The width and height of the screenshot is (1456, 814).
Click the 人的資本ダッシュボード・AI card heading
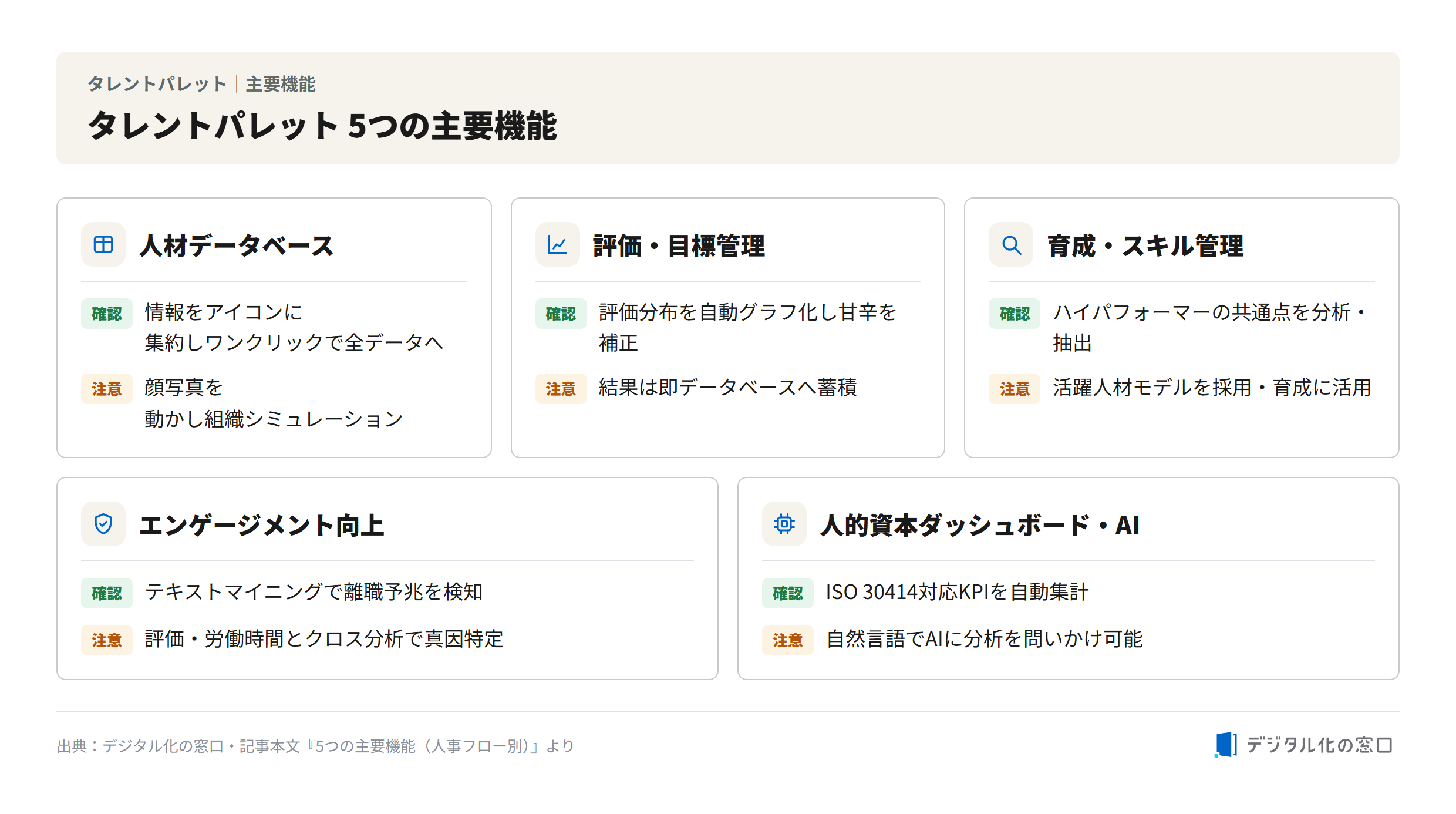coord(980,525)
